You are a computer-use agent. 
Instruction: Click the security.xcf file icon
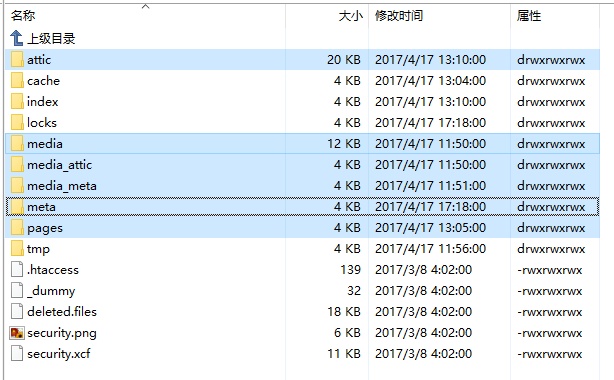[17, 354]
